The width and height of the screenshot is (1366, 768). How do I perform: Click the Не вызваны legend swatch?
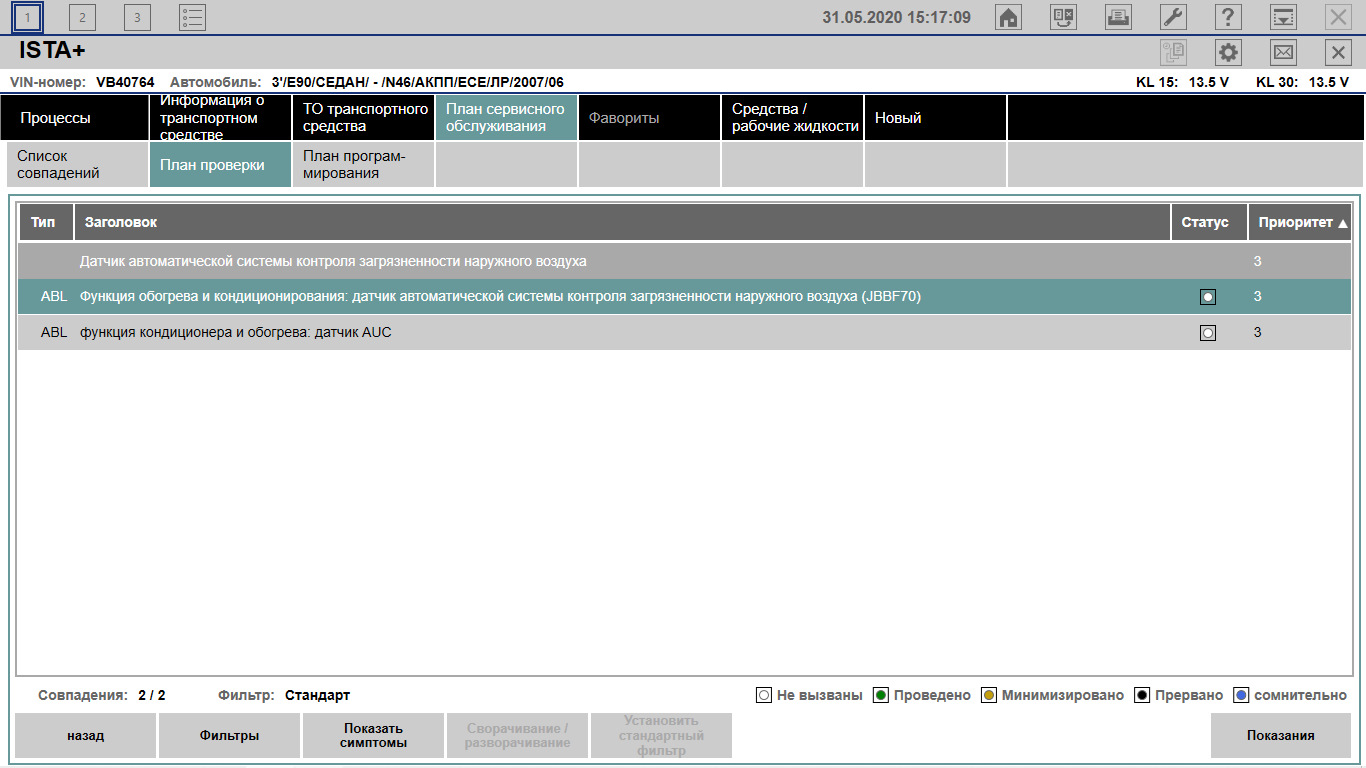click(764, 695)
